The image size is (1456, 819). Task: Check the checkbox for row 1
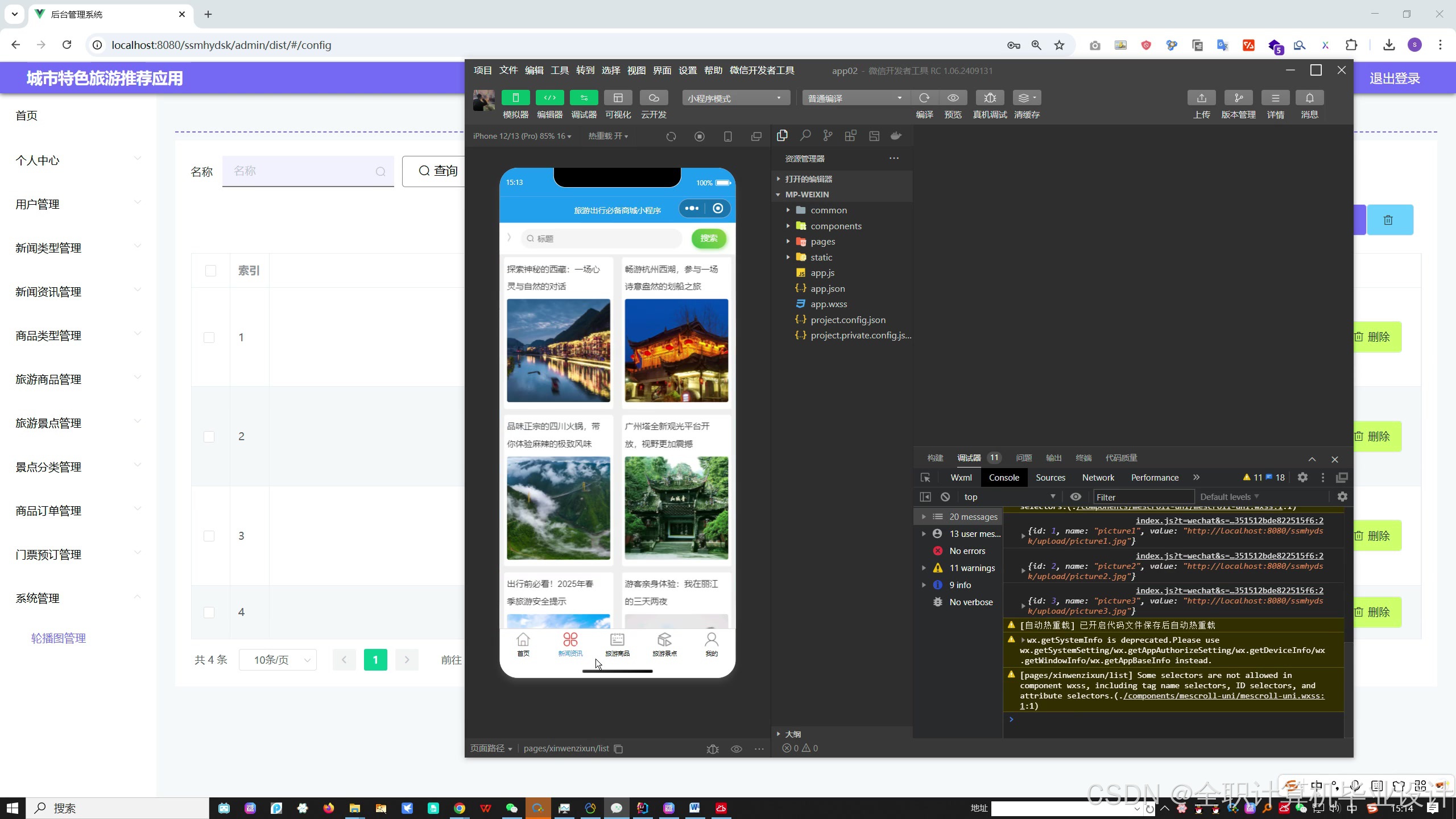209,337
